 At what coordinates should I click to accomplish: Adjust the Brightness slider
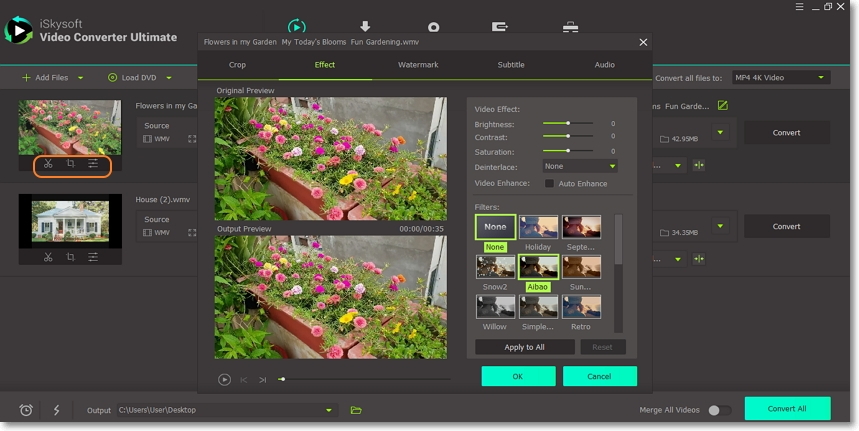568,123
